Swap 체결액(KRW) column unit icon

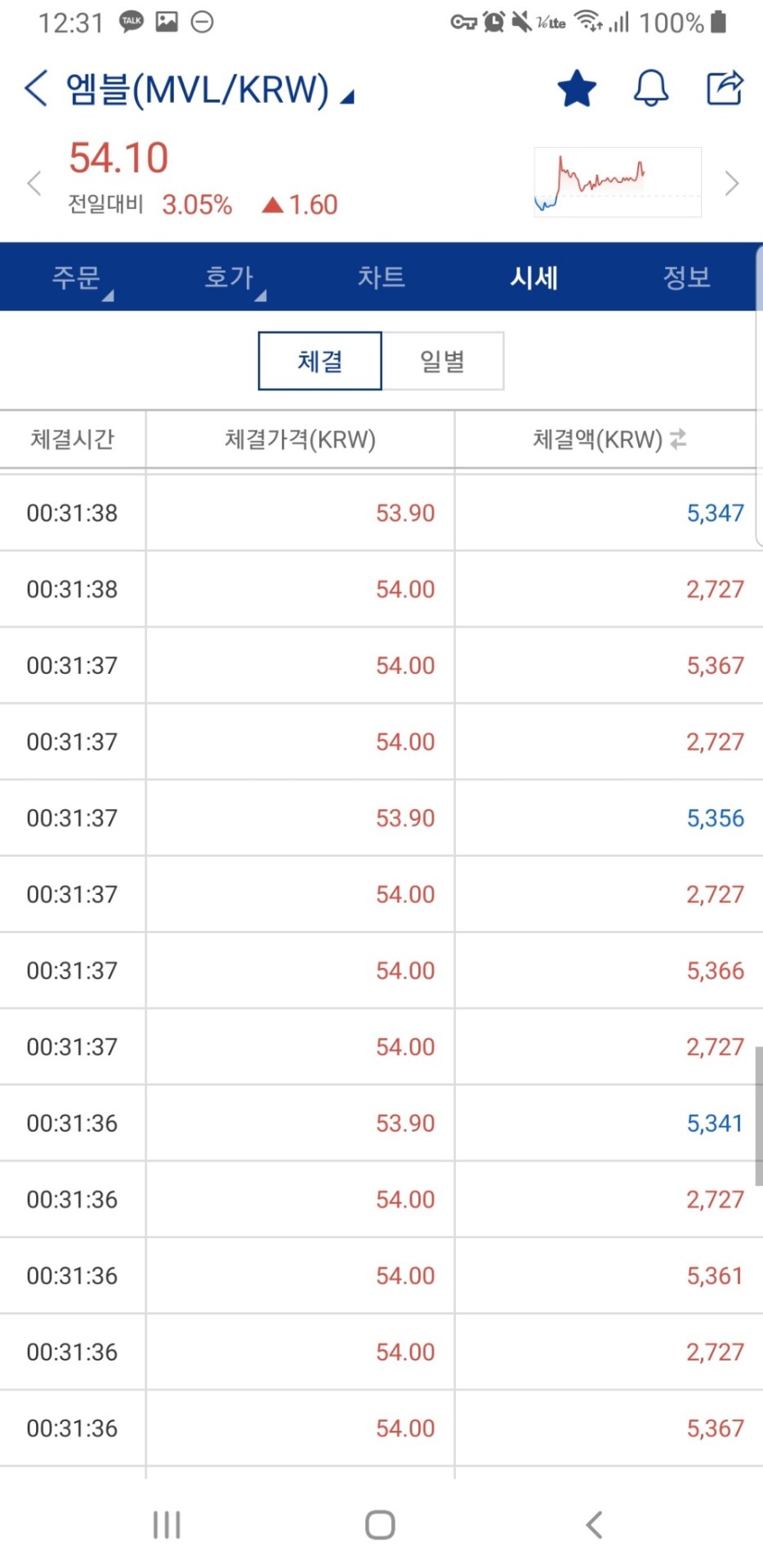coord(678,439)
